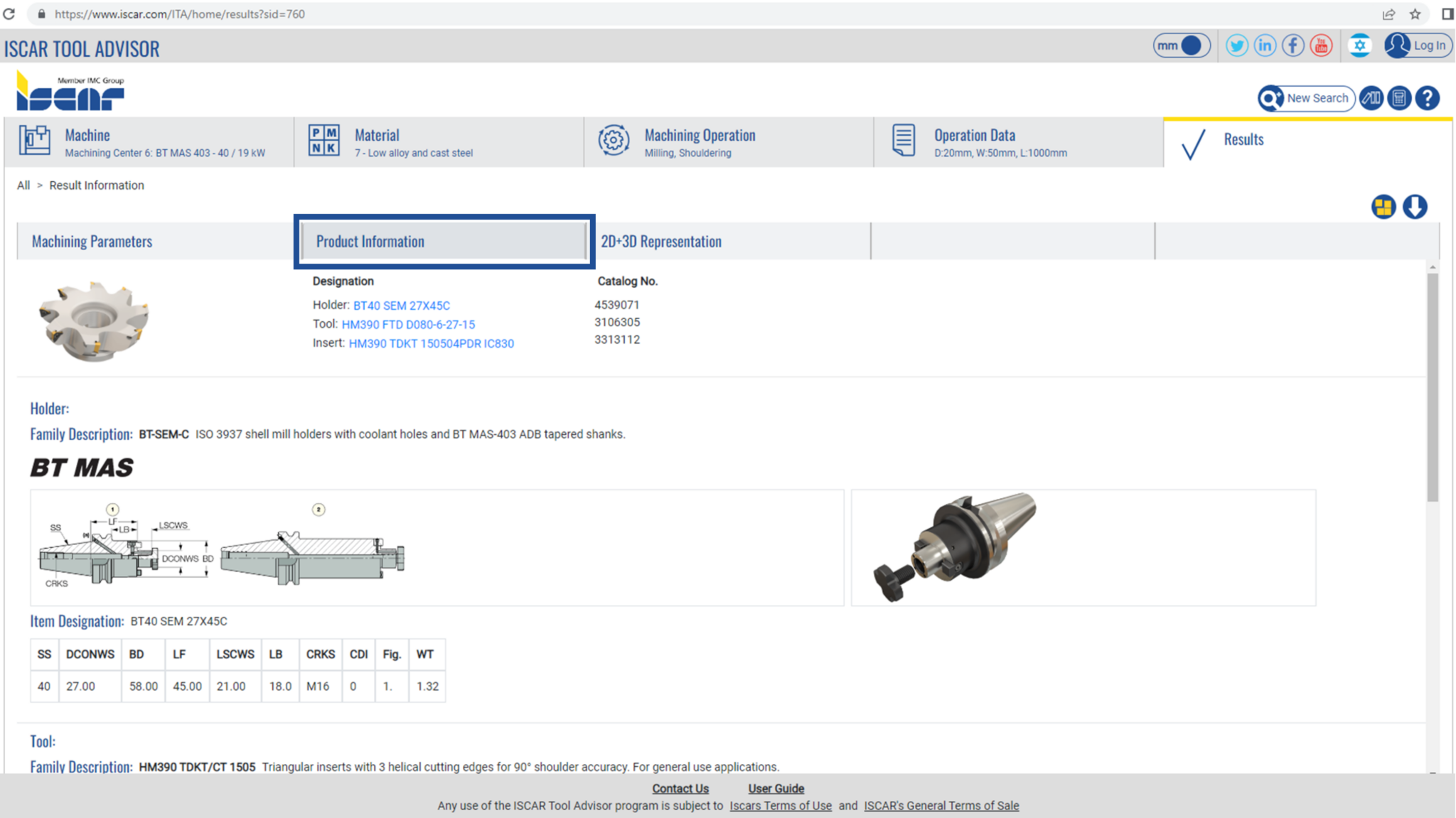The width and height of the screenshot is (1456, 818).
Task: Open the BT40 SEM 27X45C holder link
Action: click(402, 305)
